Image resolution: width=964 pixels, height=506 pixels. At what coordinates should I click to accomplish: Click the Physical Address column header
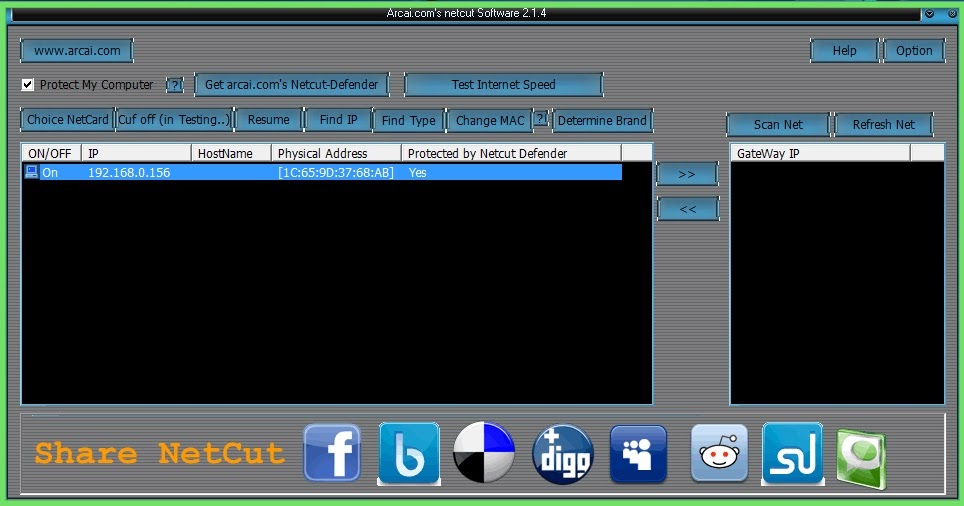pyautogui.click(x=337, y=153)
